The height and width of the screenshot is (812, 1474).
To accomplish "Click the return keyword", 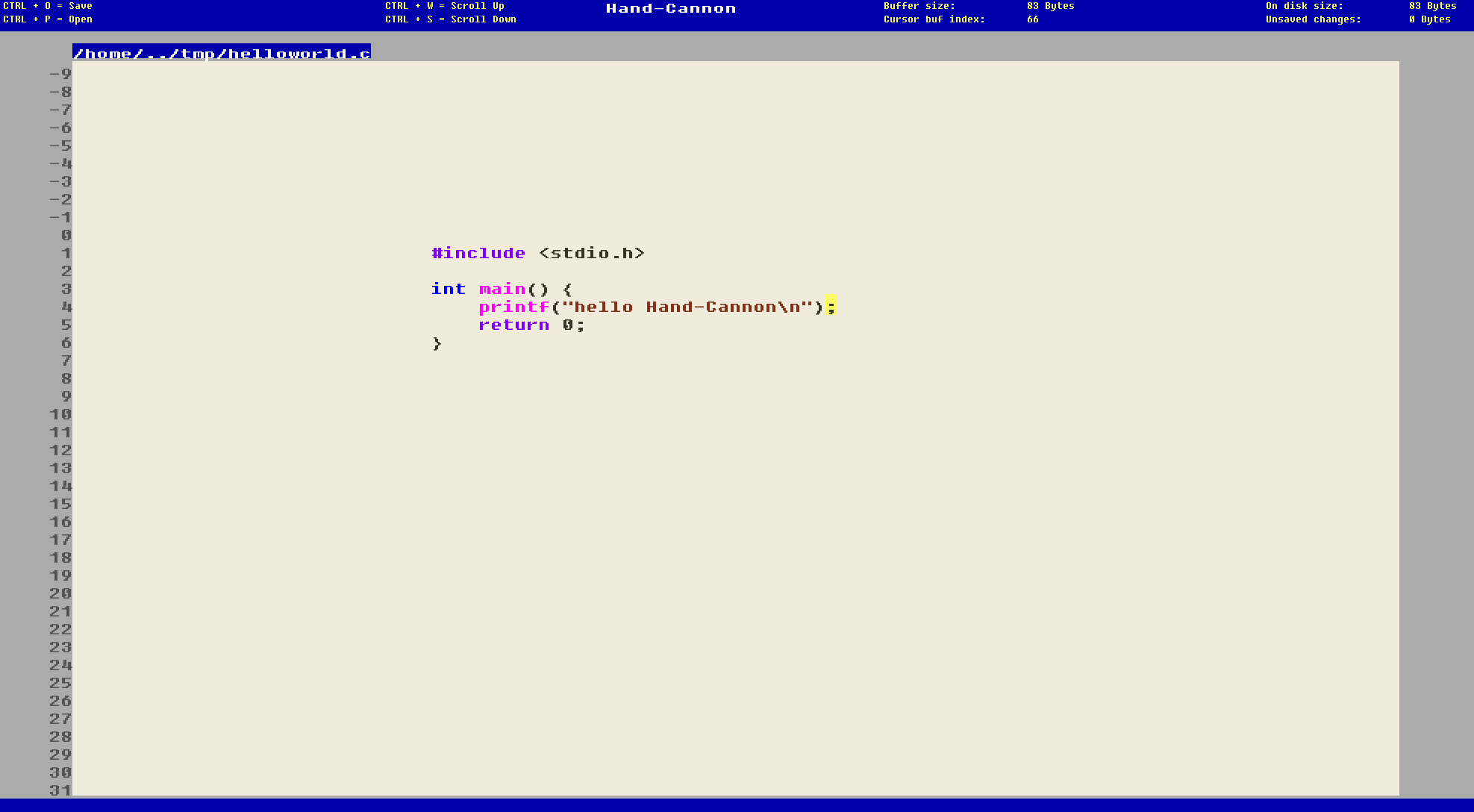I will coord(513,325).
